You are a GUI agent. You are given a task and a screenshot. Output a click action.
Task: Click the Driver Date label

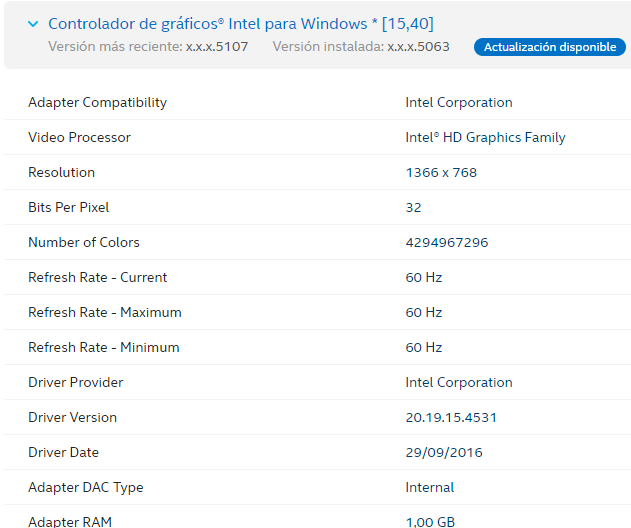63,452
